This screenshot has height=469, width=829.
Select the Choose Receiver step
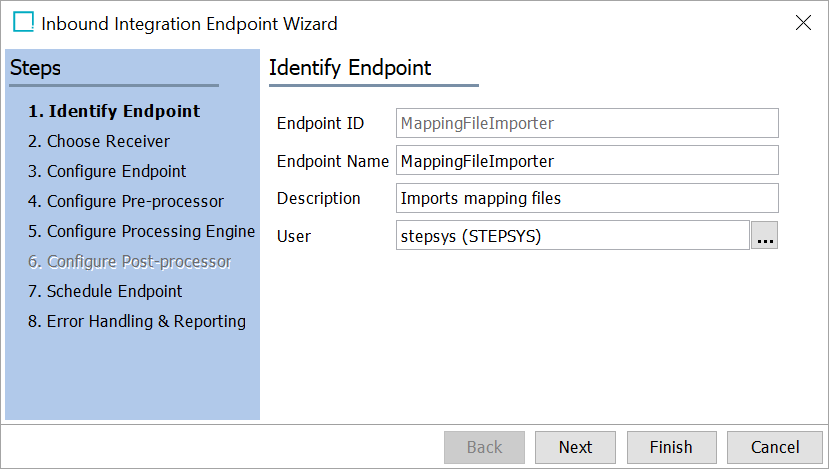click(x=99, y=141)
